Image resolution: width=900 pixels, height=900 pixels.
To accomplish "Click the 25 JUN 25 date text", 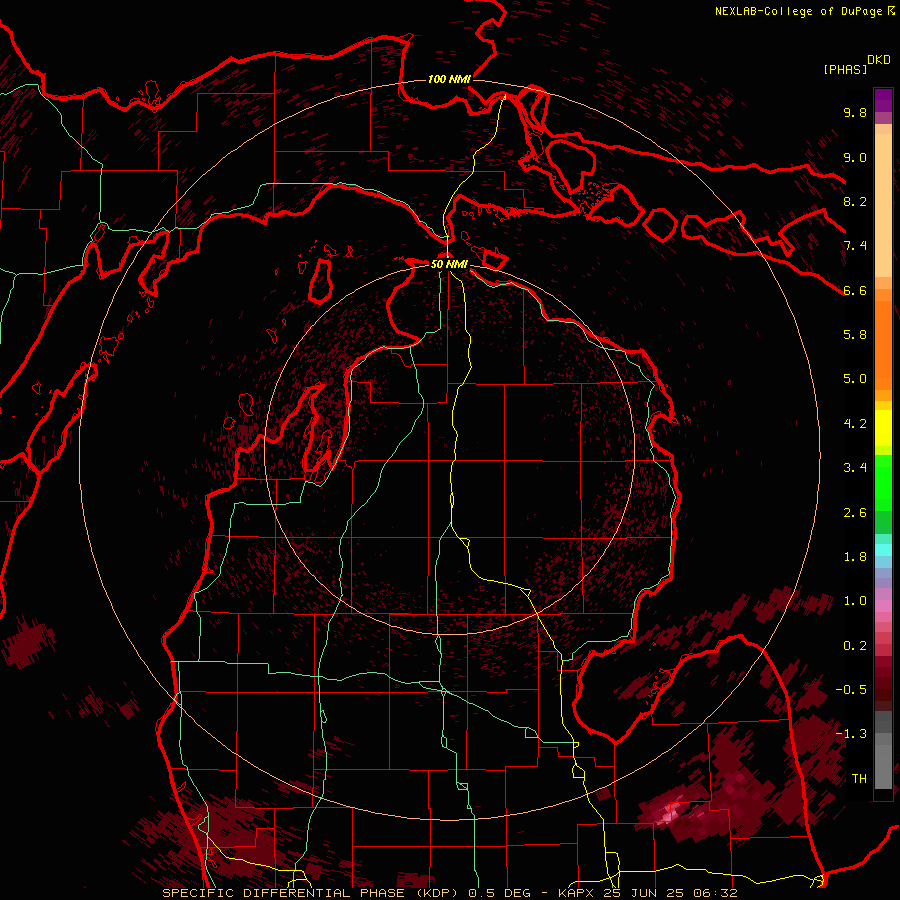I will (x=644, y=893).
